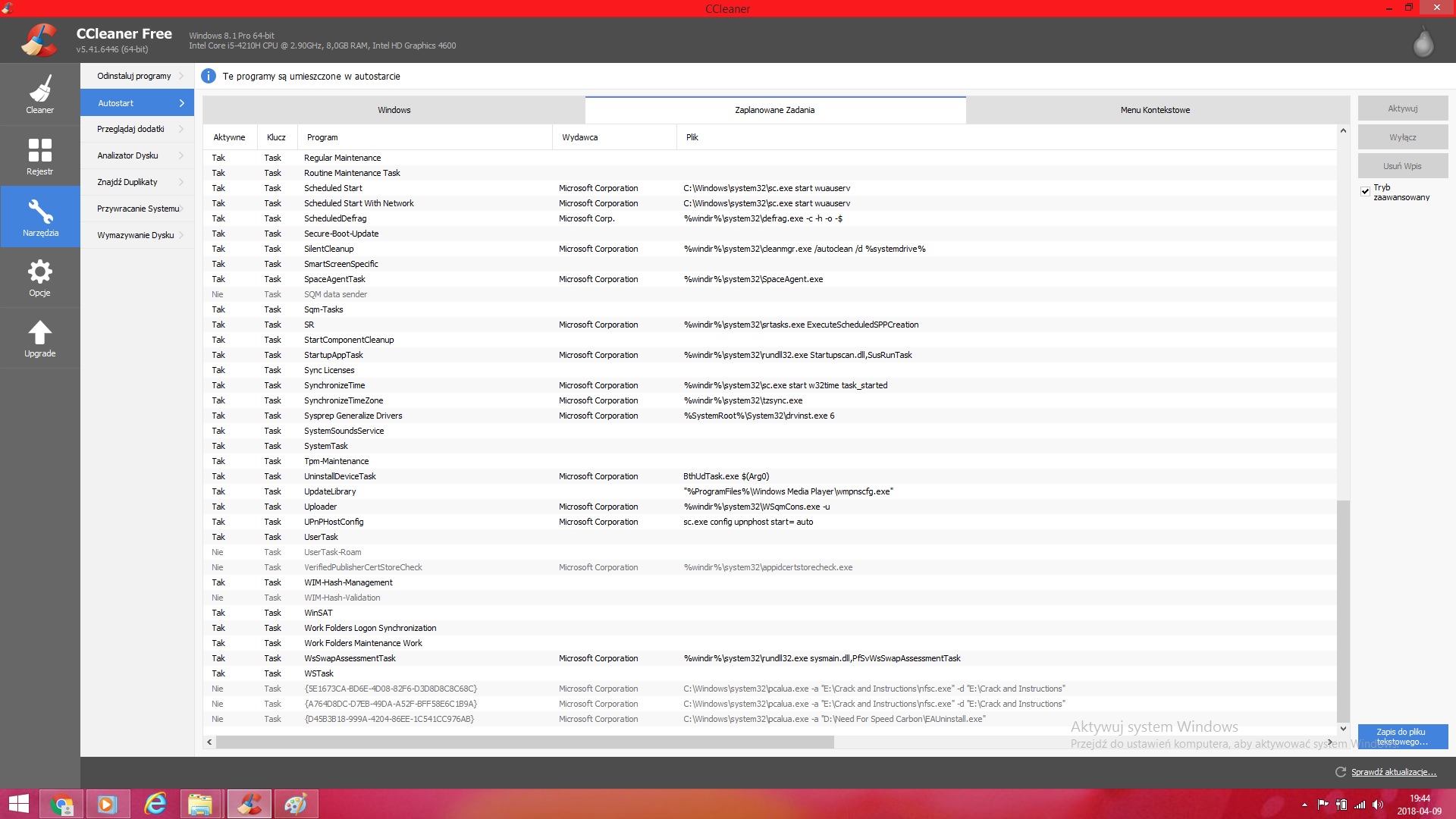Sort by the Aktywne column header
1456x819 pixels.
230,137
